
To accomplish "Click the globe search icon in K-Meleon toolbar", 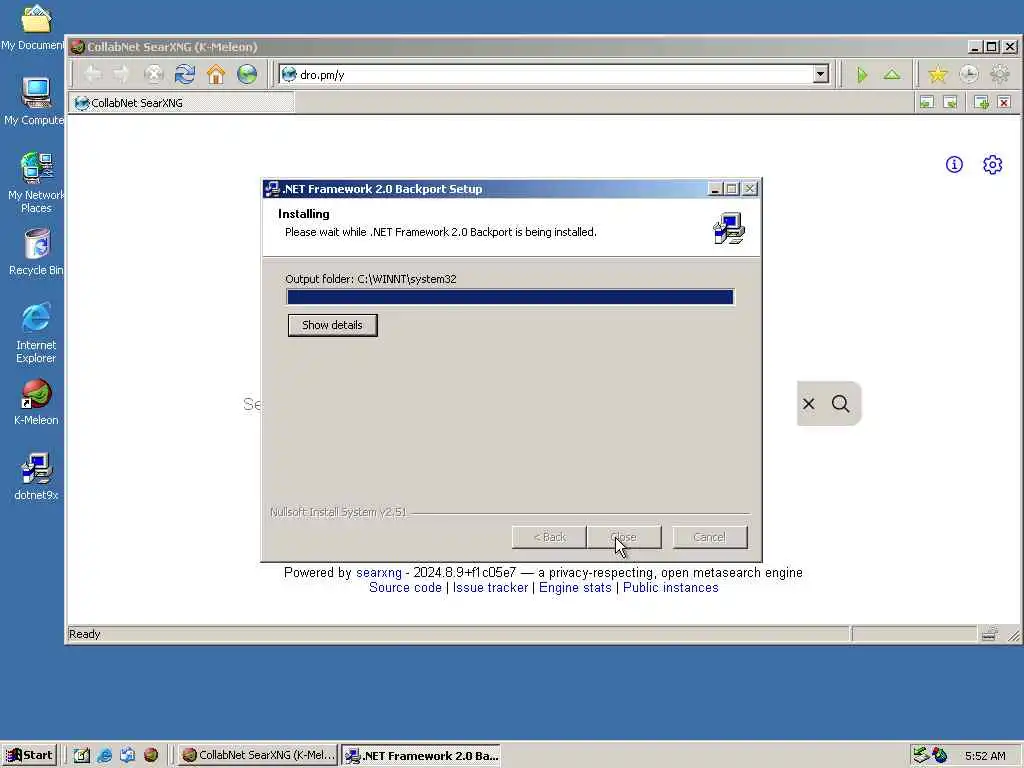I will 247,74.
